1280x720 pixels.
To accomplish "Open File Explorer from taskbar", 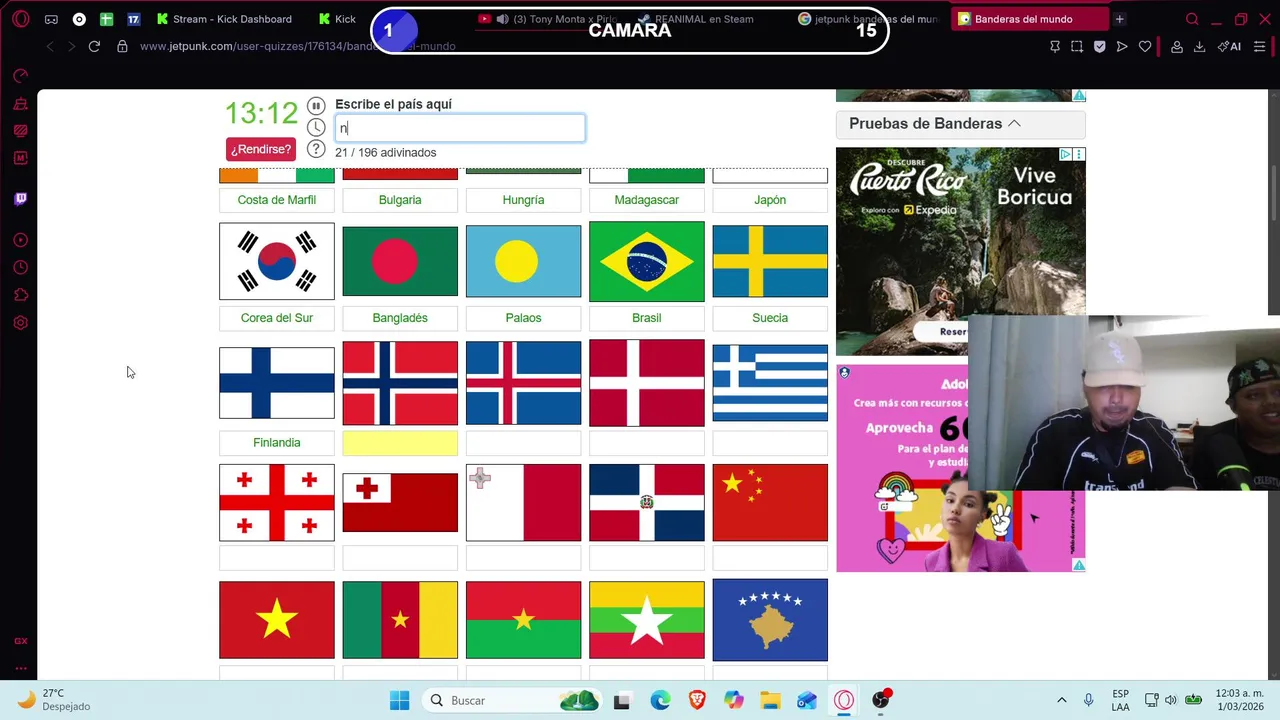I will 770,700.
